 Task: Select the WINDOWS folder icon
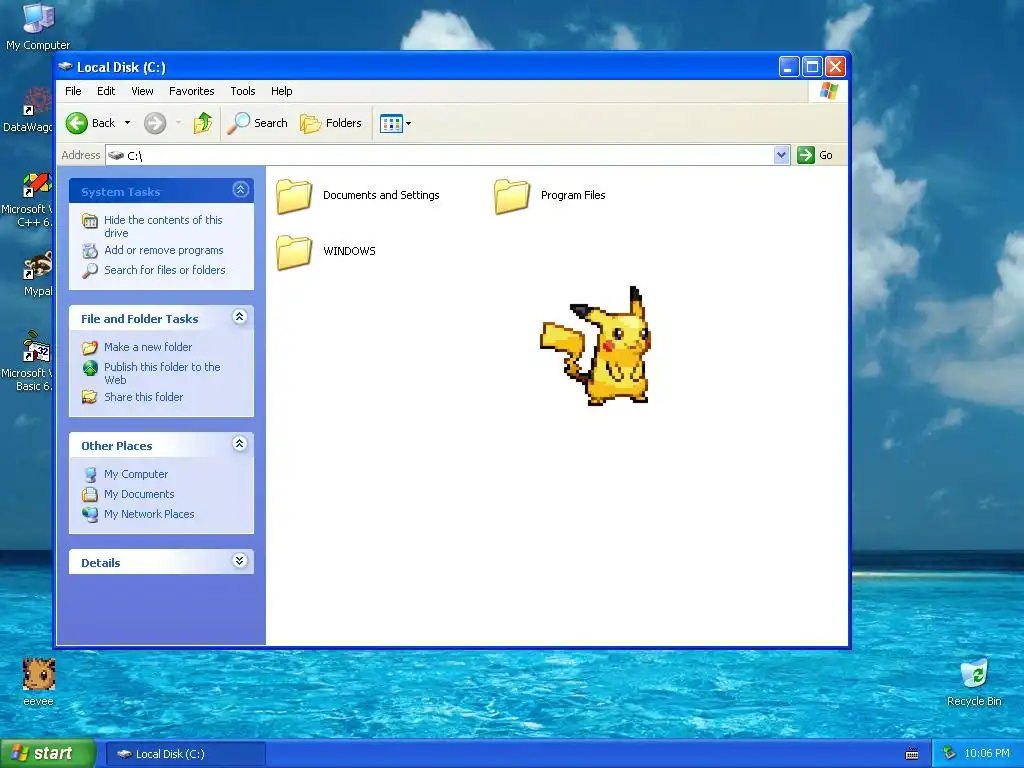(294, 252)
